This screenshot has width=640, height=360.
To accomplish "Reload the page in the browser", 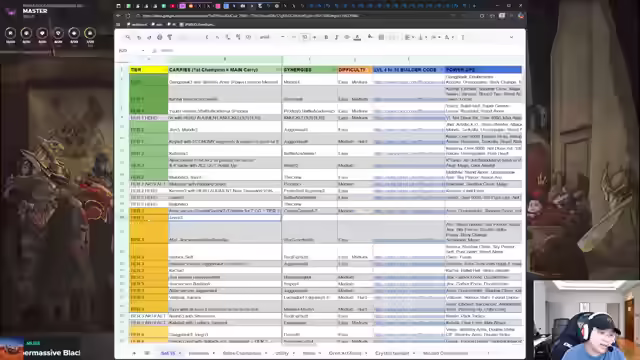I will pyautogui.click(x=128, y=16).
